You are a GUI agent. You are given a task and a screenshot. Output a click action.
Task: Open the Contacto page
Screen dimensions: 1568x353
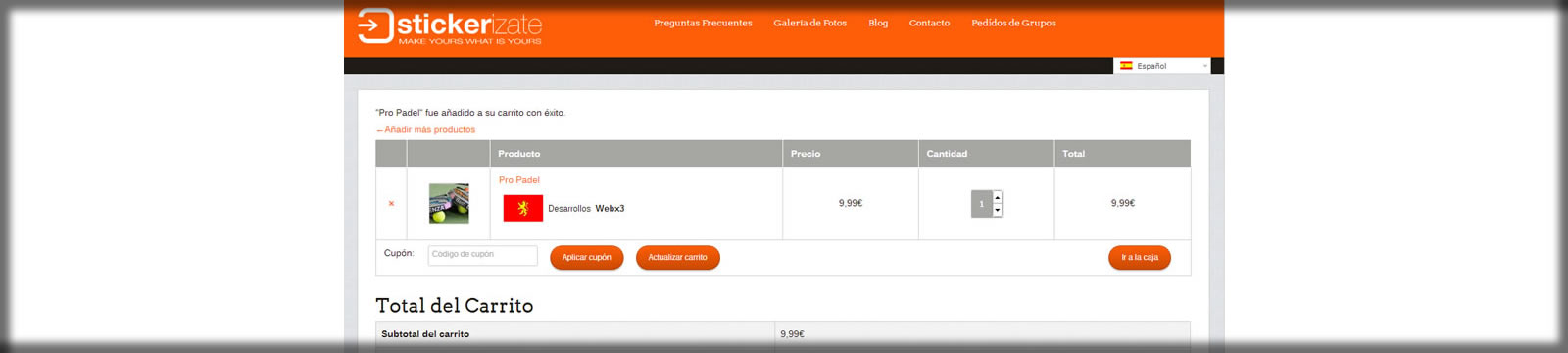click(x=929, y=23)
